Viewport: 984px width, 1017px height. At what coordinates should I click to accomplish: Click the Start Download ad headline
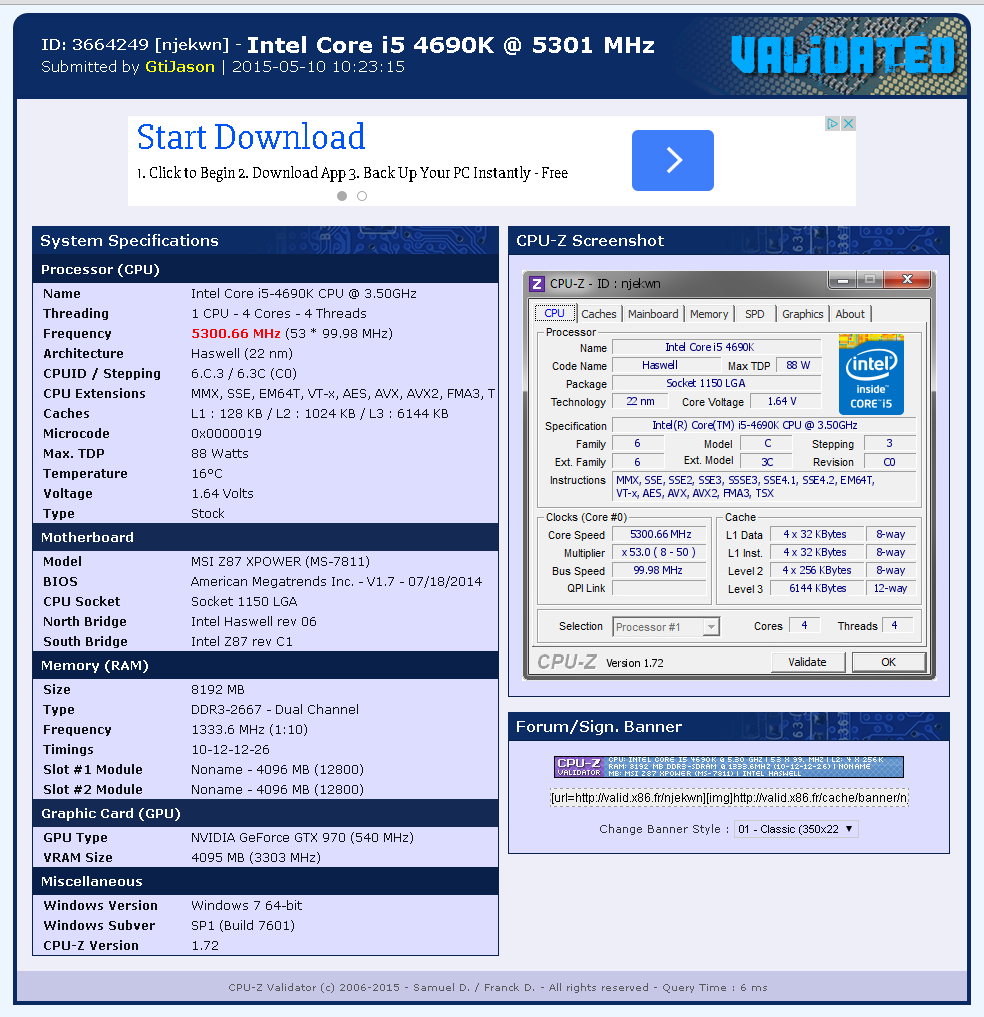251,137
